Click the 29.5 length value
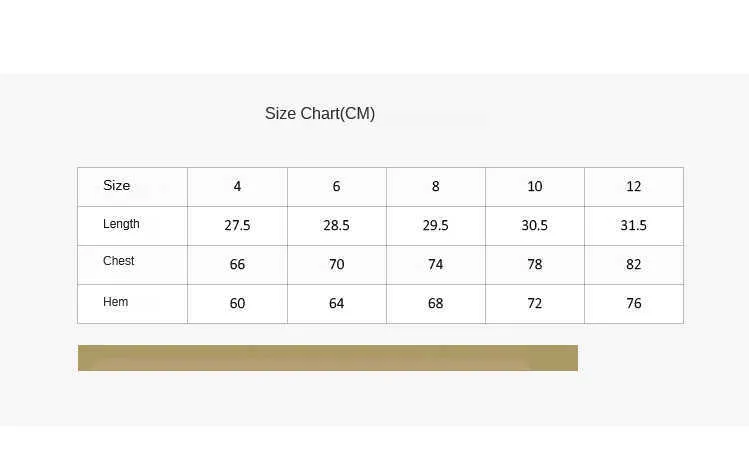 [436, 225]
